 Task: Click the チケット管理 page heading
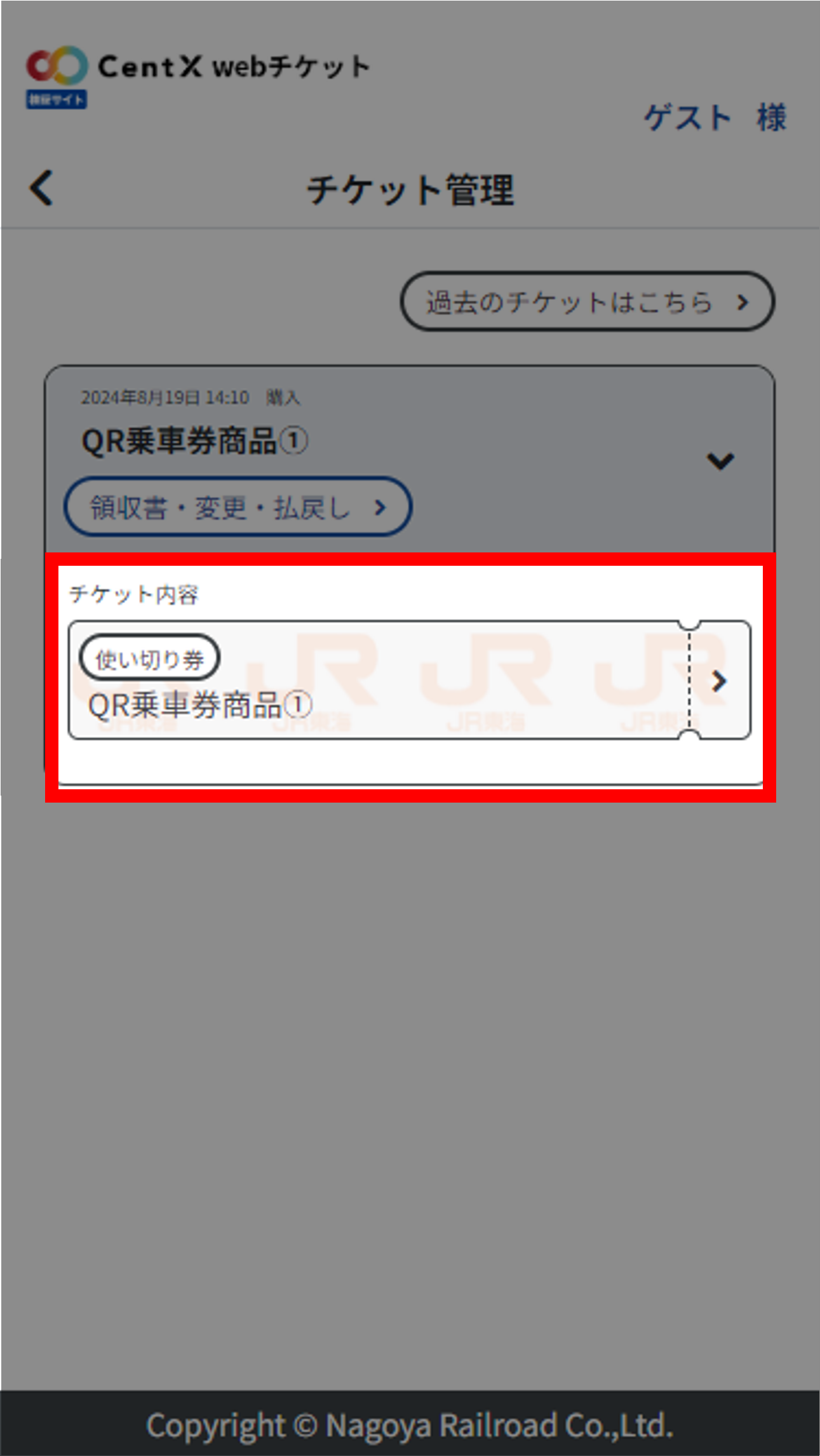(x=410, y=189)
